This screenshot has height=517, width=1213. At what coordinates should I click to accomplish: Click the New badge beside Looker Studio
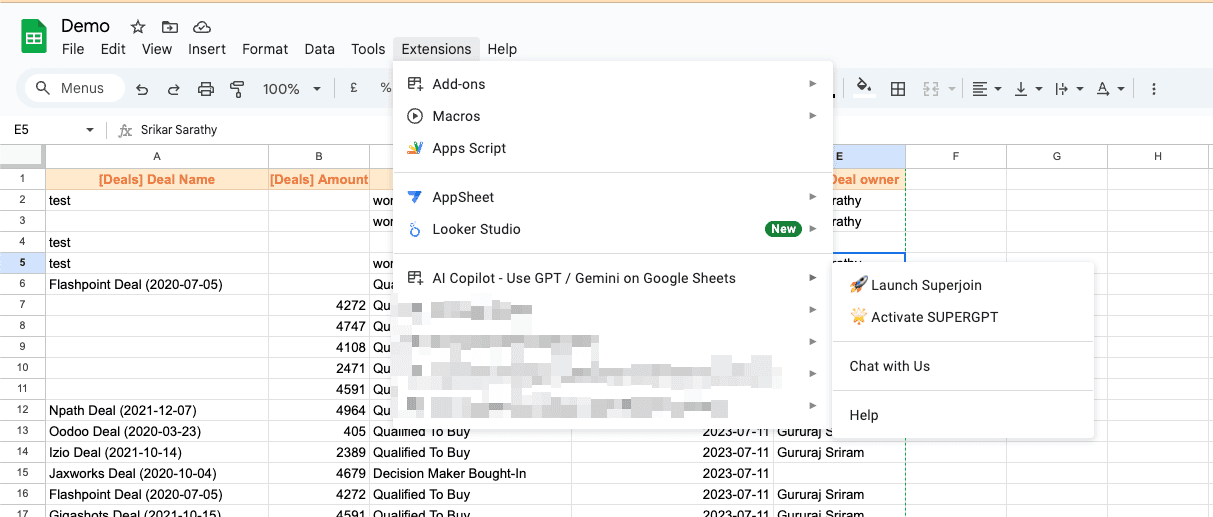coord(784,229)
